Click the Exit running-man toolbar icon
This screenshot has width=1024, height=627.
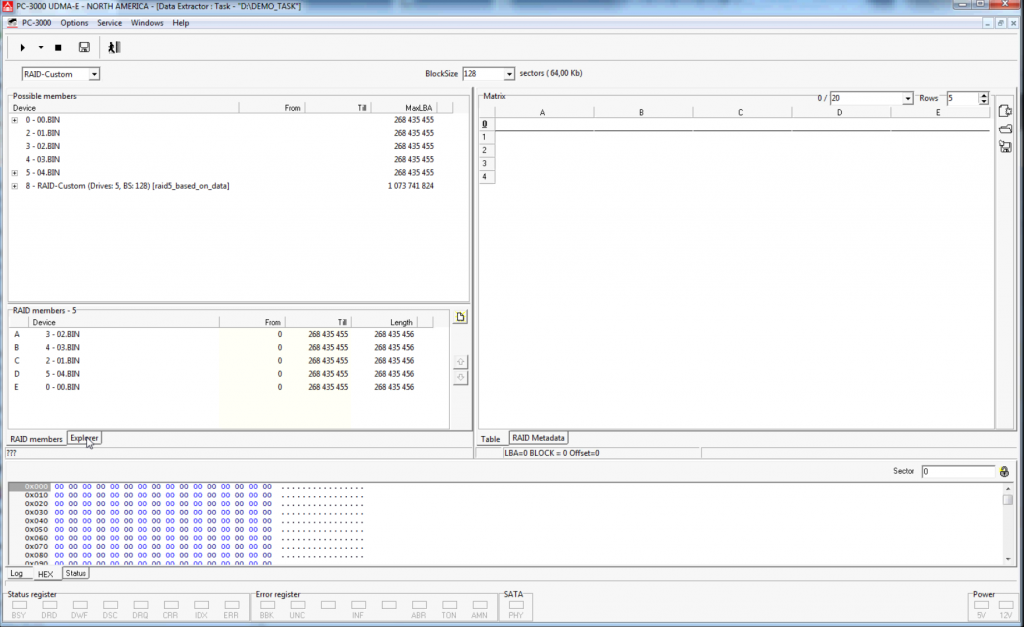tap(114, 47)
